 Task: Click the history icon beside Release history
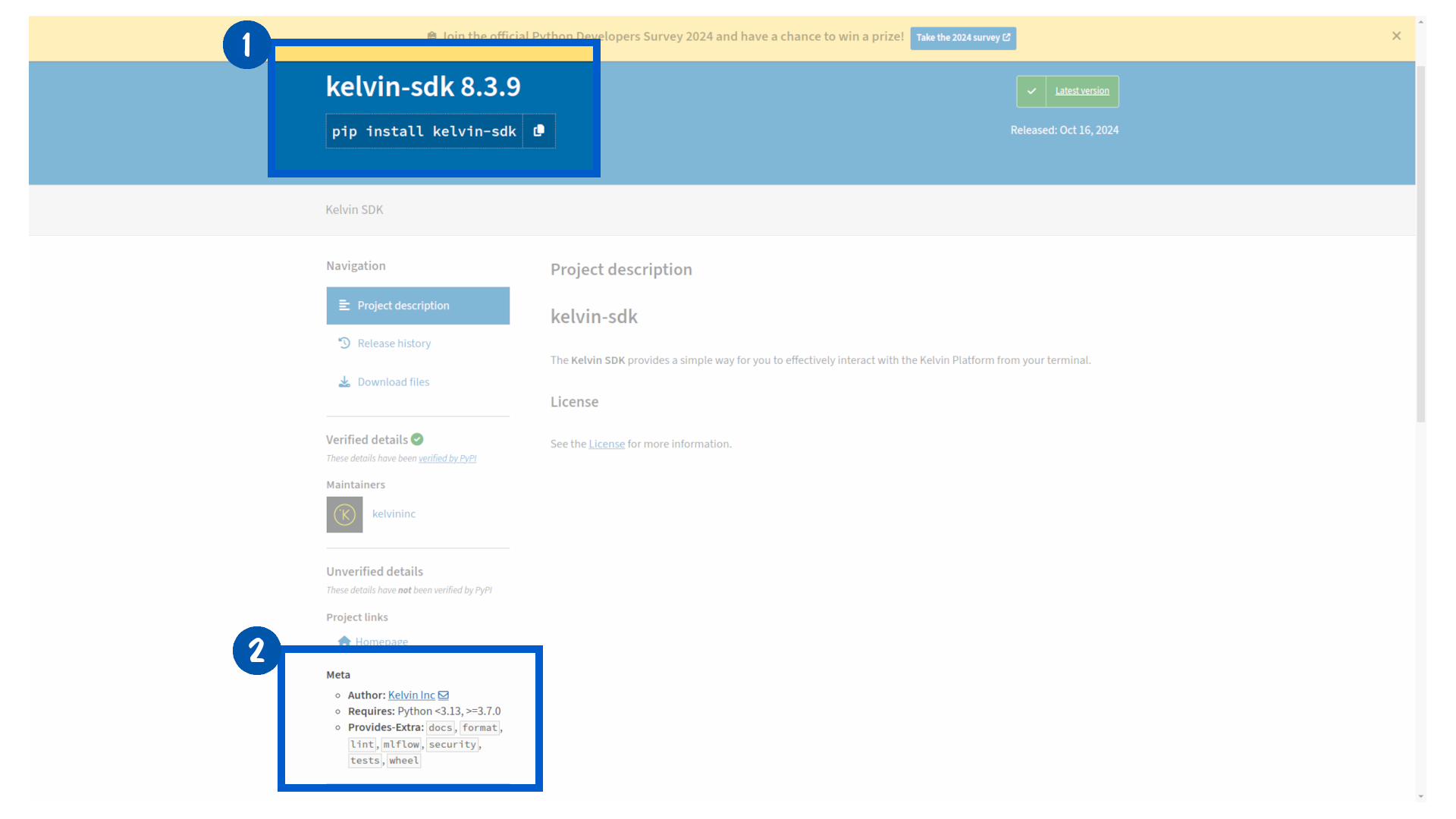tap(344, 343)
